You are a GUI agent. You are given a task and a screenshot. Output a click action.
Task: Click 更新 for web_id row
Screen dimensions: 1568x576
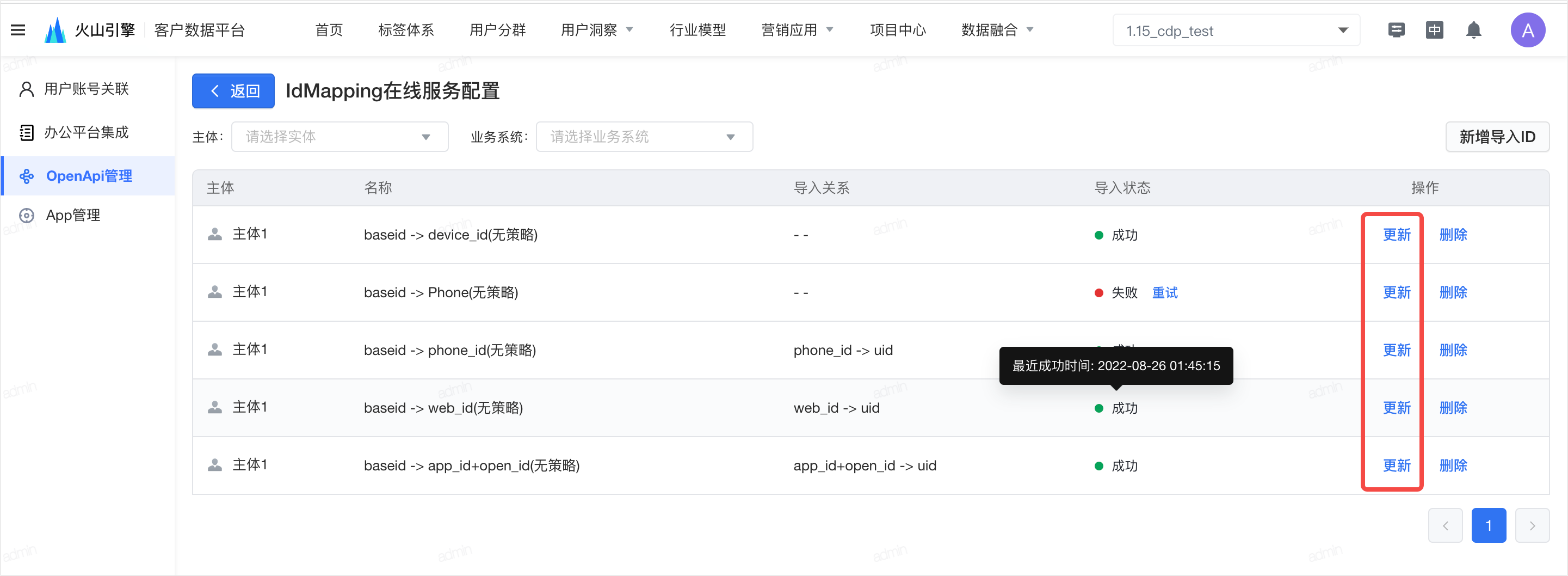click(1397, 407)
